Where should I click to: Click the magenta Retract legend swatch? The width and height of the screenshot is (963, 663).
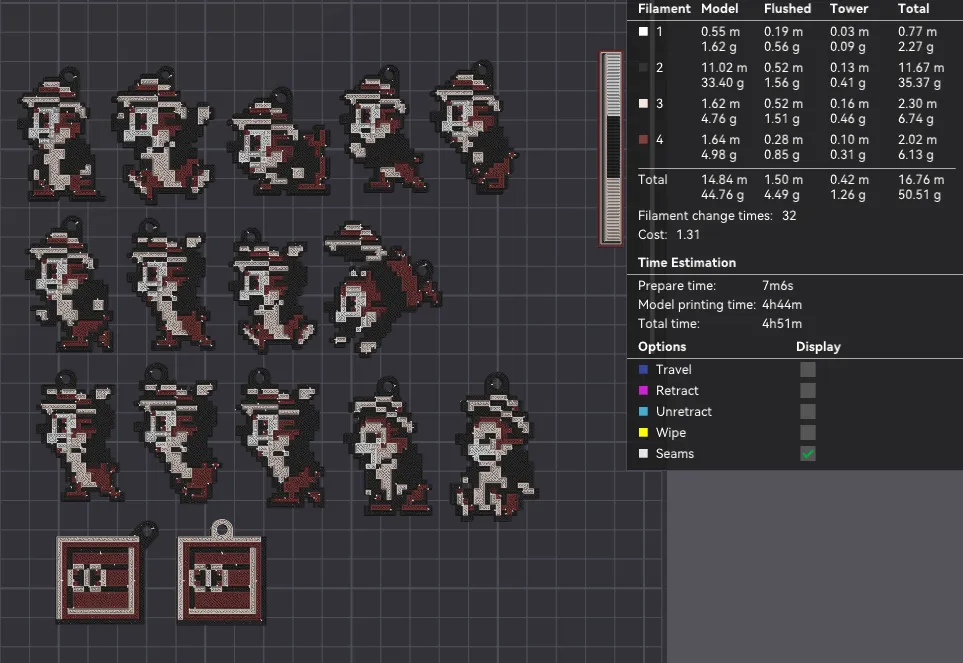(x=643, y=390)
